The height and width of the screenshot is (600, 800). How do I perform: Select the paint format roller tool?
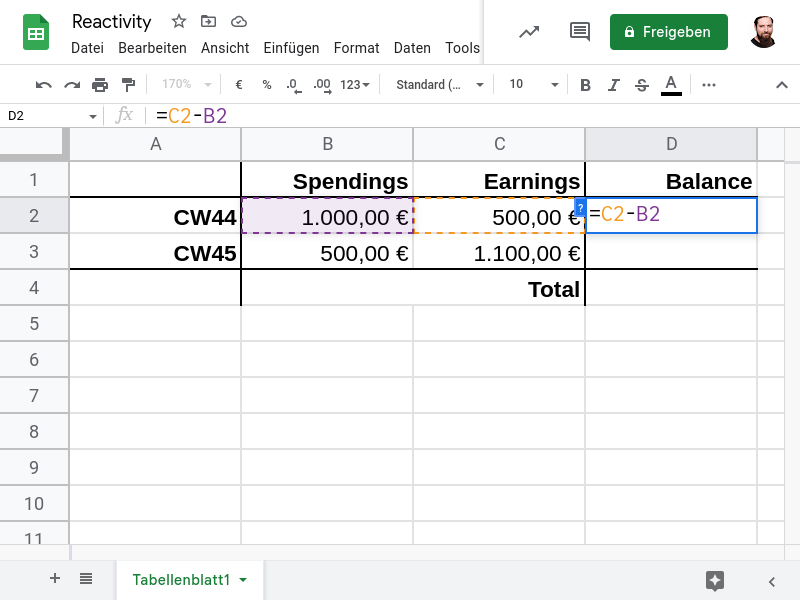(127, 85)
